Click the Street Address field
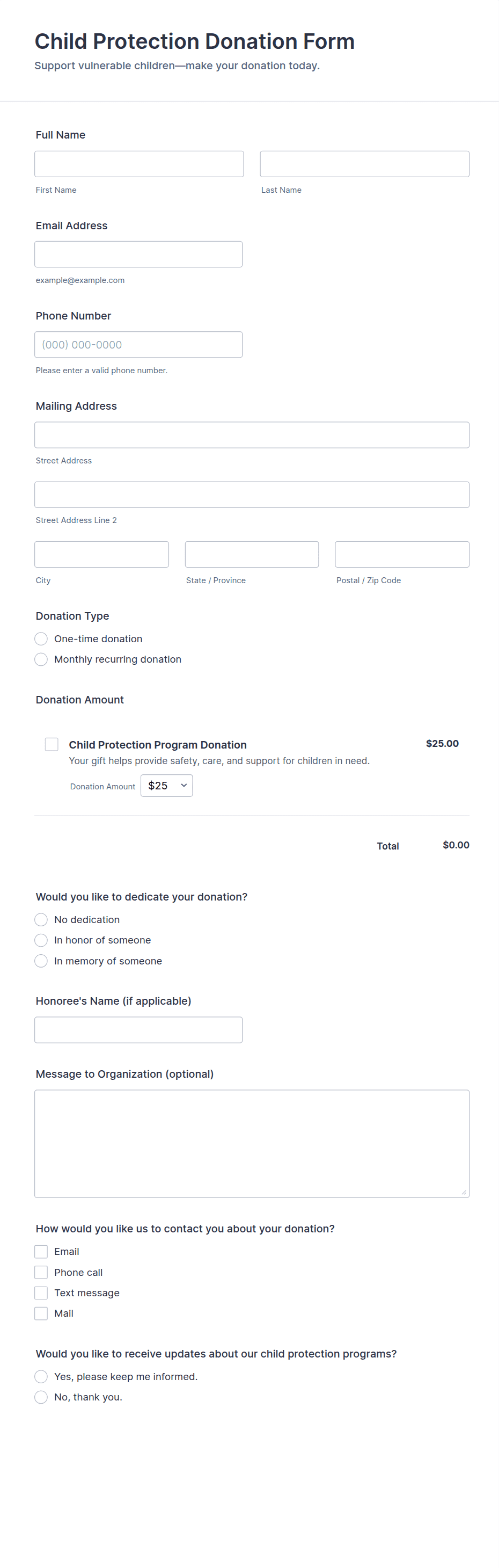 coord(251,435)
